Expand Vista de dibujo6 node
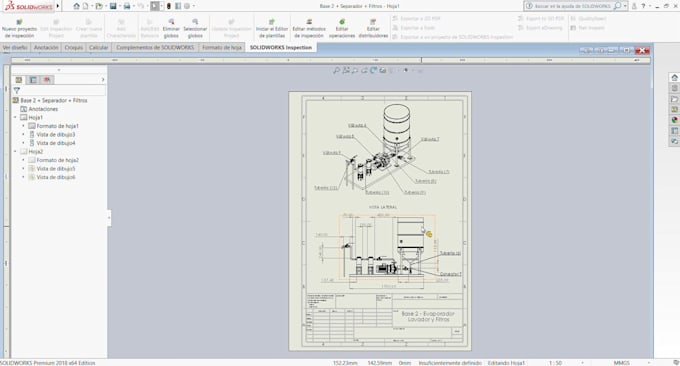 point(23,177)
